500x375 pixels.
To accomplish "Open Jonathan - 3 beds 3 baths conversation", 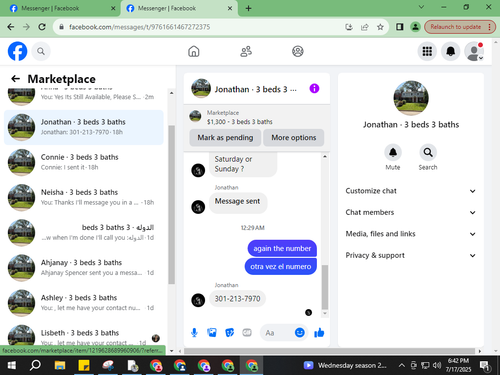I will click(83, 127).
